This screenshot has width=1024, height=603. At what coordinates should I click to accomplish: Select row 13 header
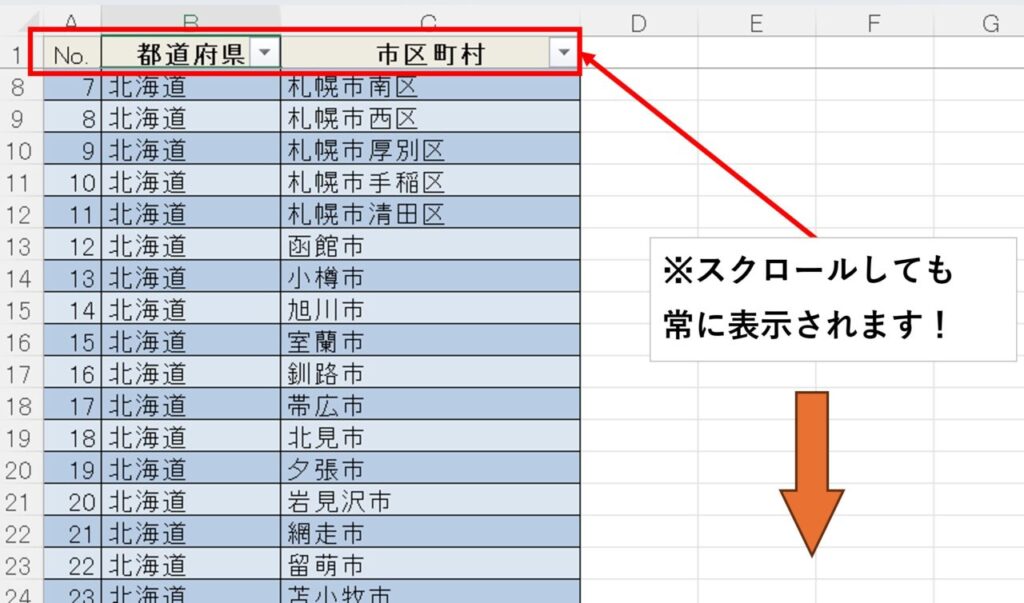(20, 246)
